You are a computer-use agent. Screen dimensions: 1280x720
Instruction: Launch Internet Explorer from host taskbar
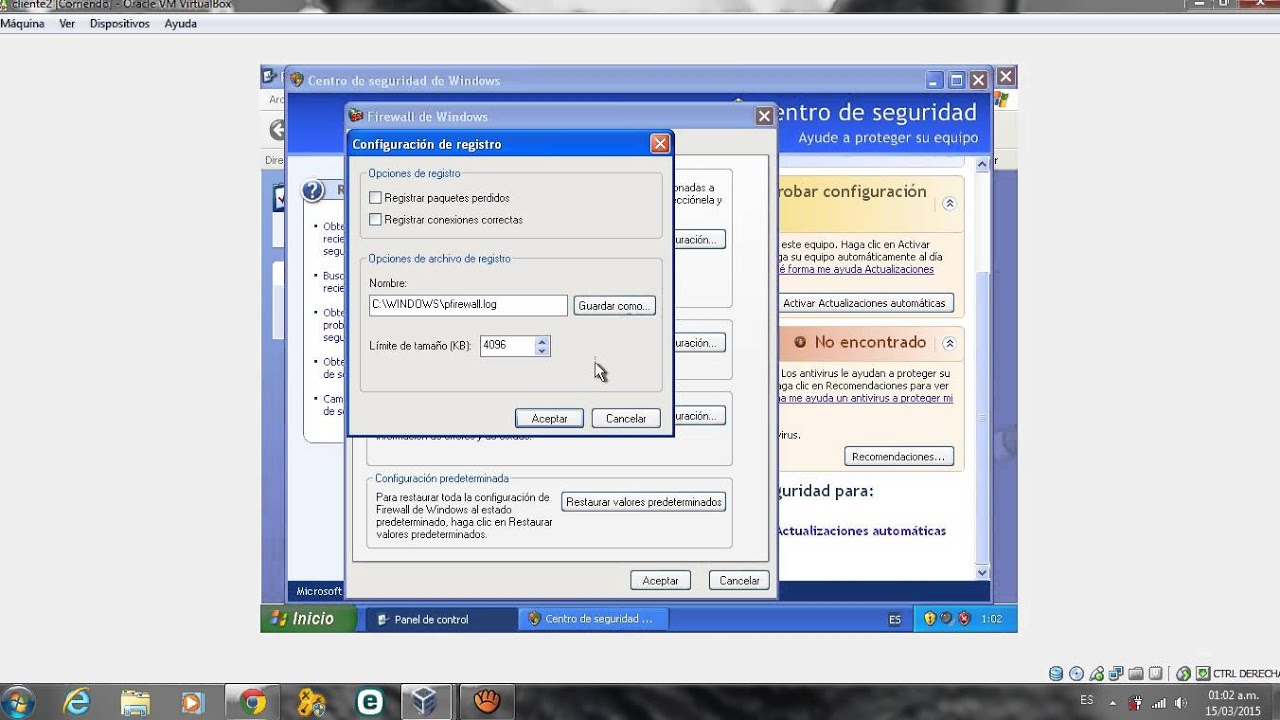[76, 701]
